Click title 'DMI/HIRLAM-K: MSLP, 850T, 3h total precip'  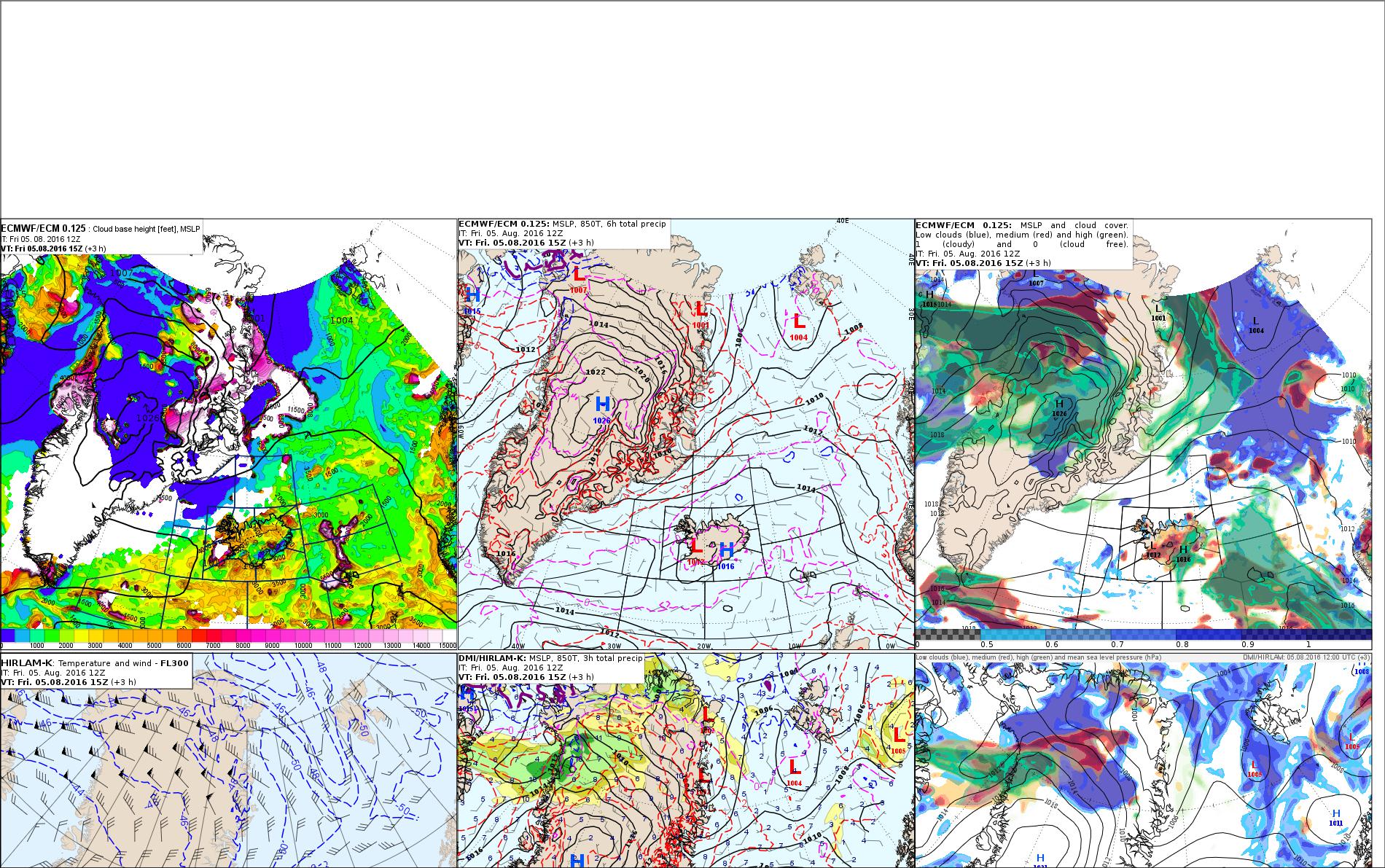pos(550,658)
